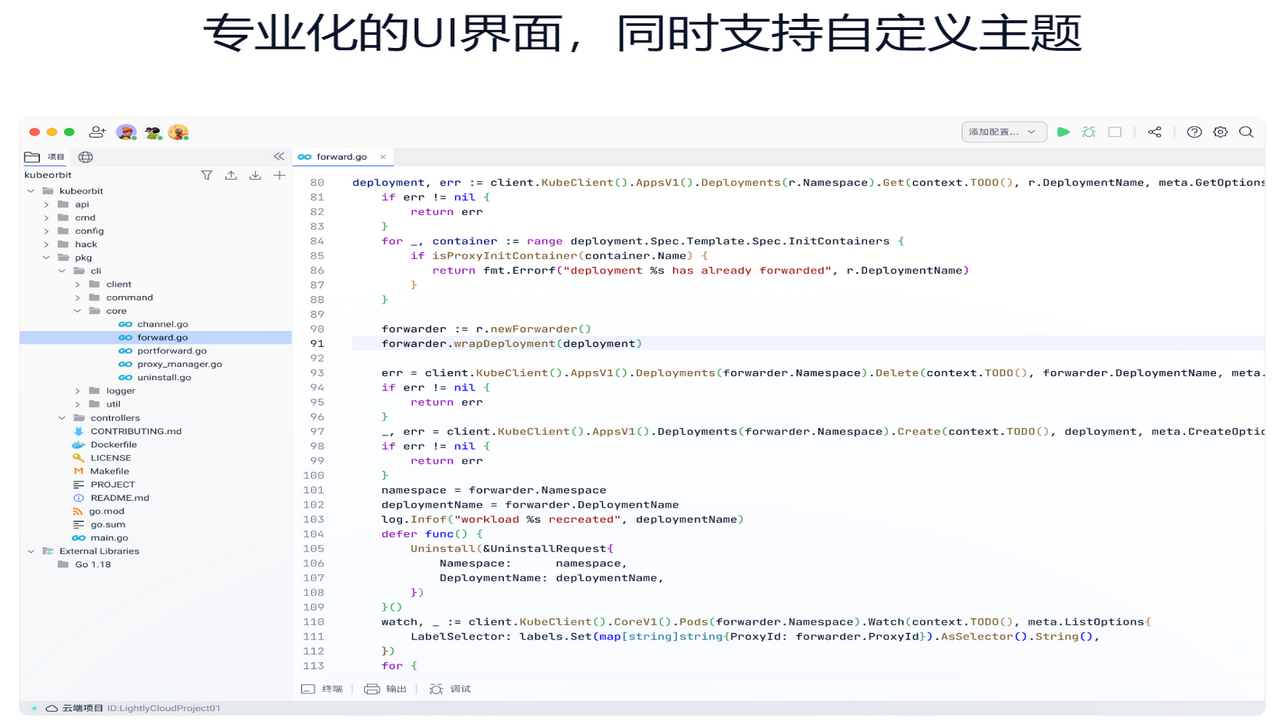Collapse the core folder
Viewport: 1280px width, 720px height.
click(x=77, y=310)
